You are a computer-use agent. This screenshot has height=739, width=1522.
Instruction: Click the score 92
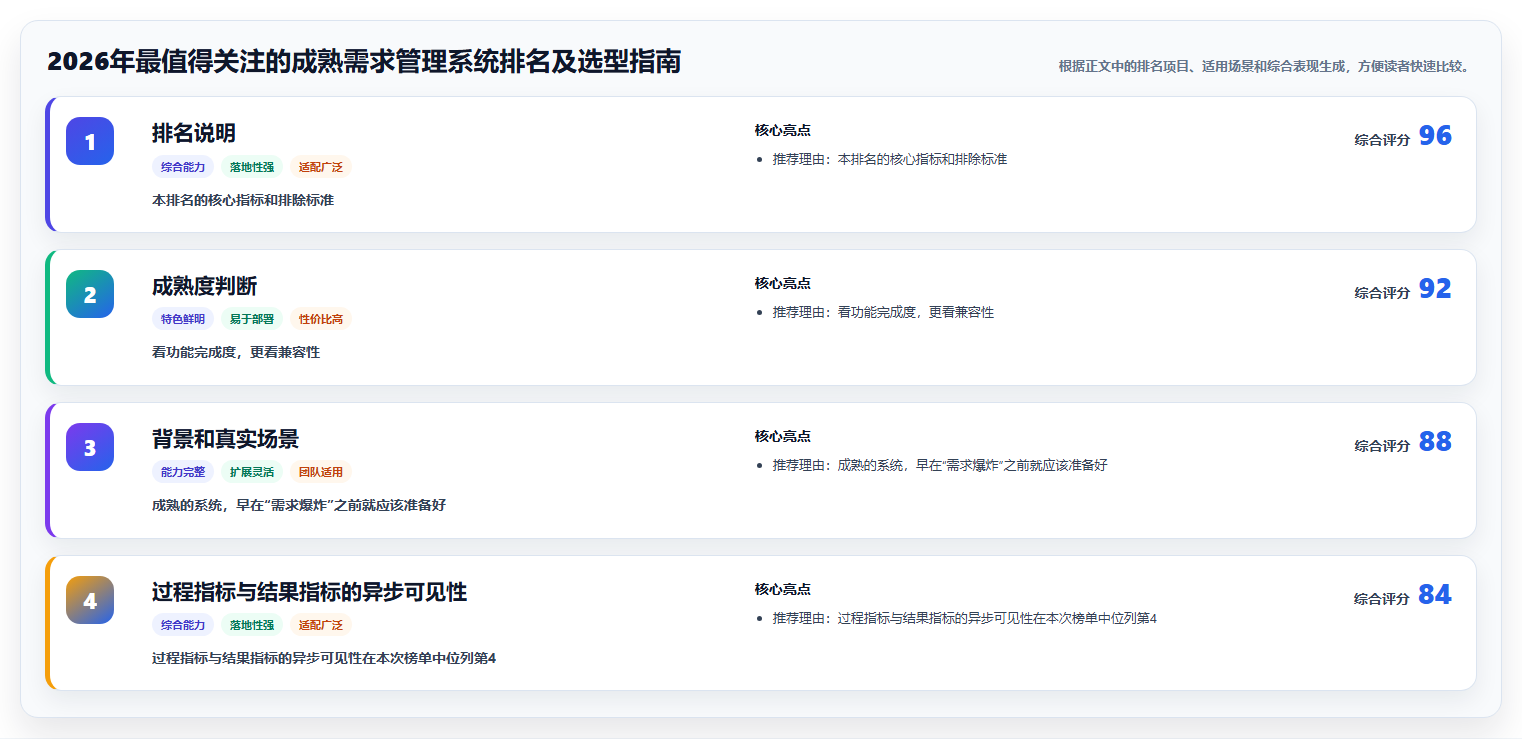click(1435, 289)
